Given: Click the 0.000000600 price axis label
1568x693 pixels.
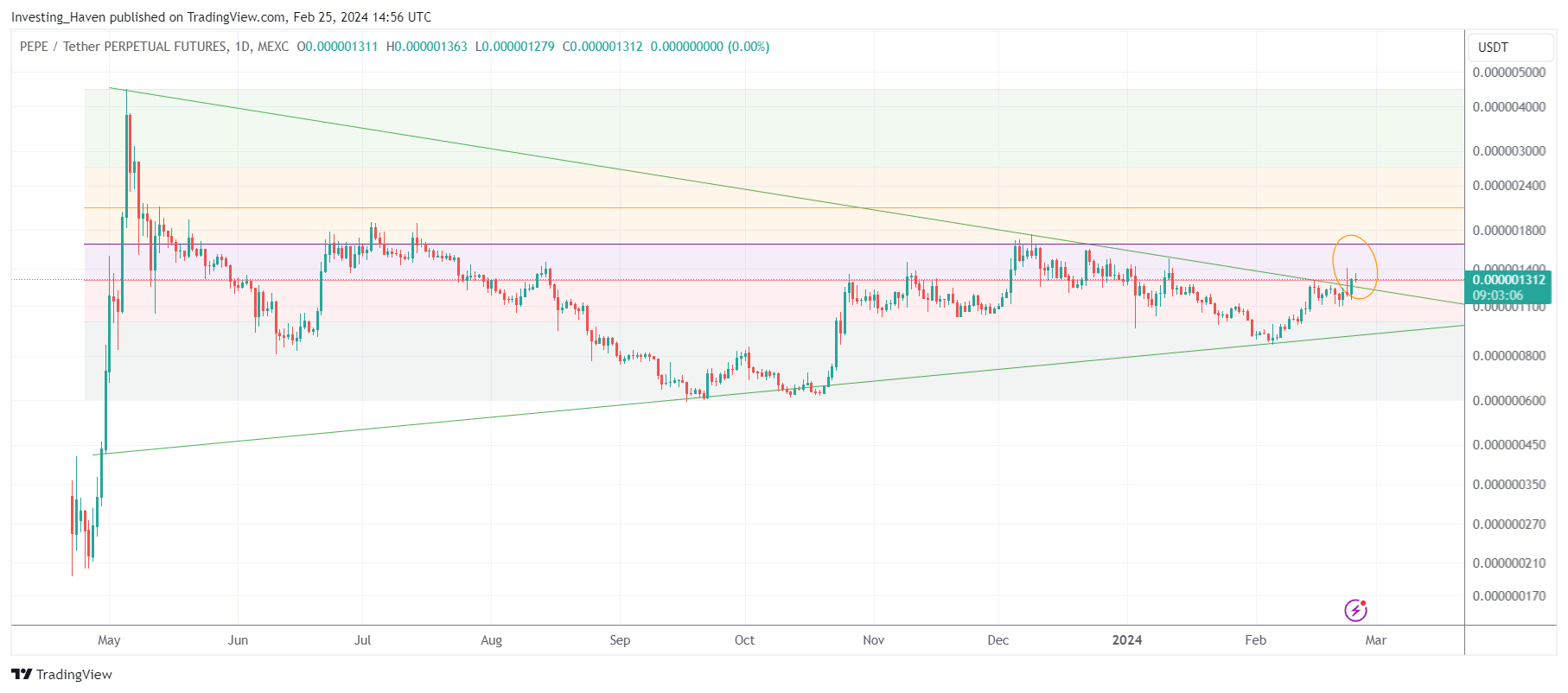Looking at the screenshot, I should pos(1509,400).
